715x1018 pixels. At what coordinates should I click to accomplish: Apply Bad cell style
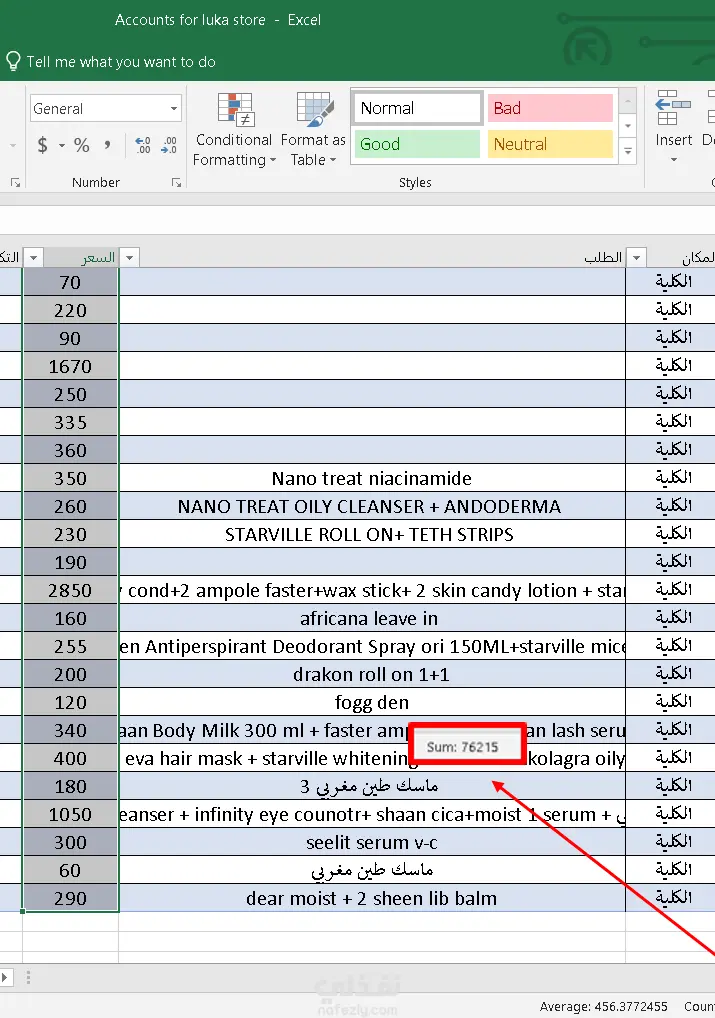click(550, 108)
